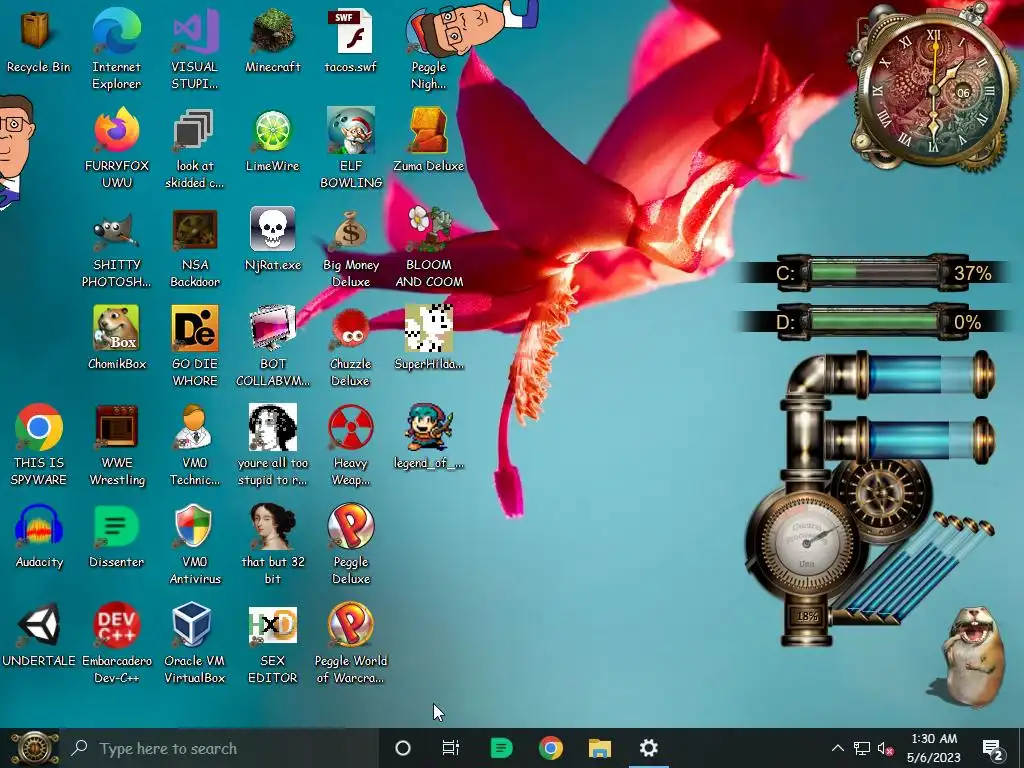This screenshot has width=1024, height=768.
Task: Open the VISUAL STUPI... Visual Studio shortcut
Action: pos(194,48)
